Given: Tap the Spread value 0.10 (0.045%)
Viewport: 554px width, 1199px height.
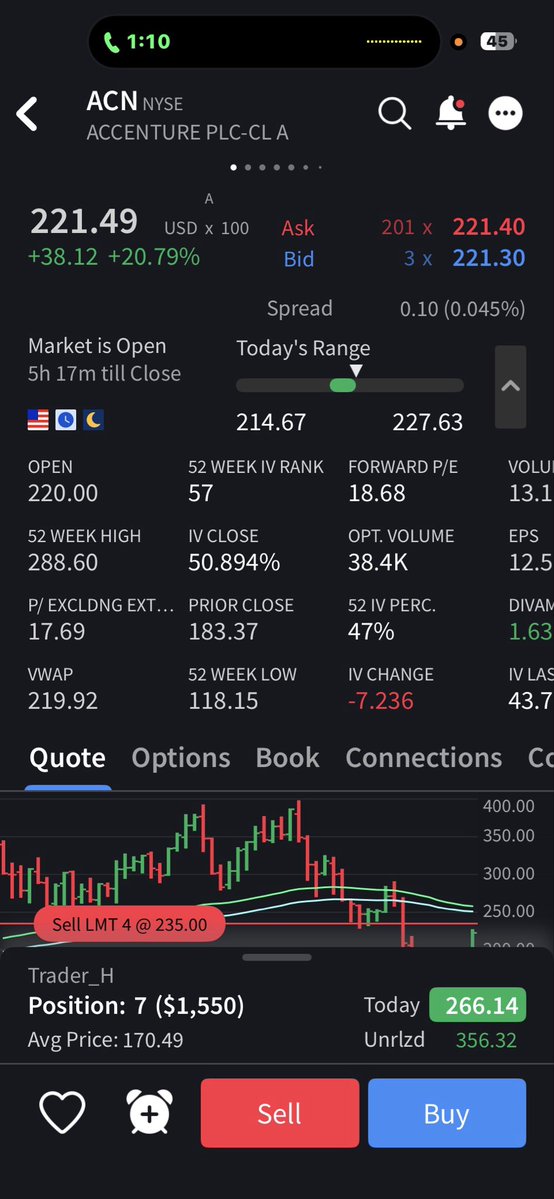Looking at the screenshot, I should pyautogui.click(x=462, y=309).
